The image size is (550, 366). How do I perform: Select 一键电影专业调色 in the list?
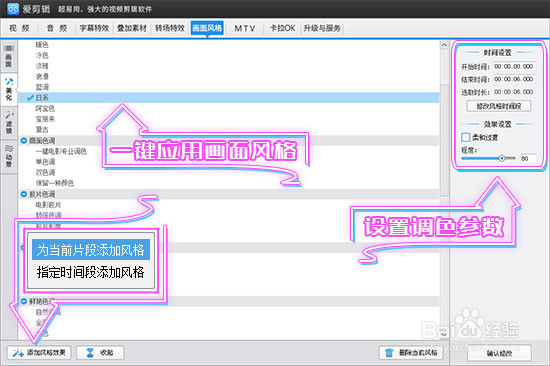61,151
